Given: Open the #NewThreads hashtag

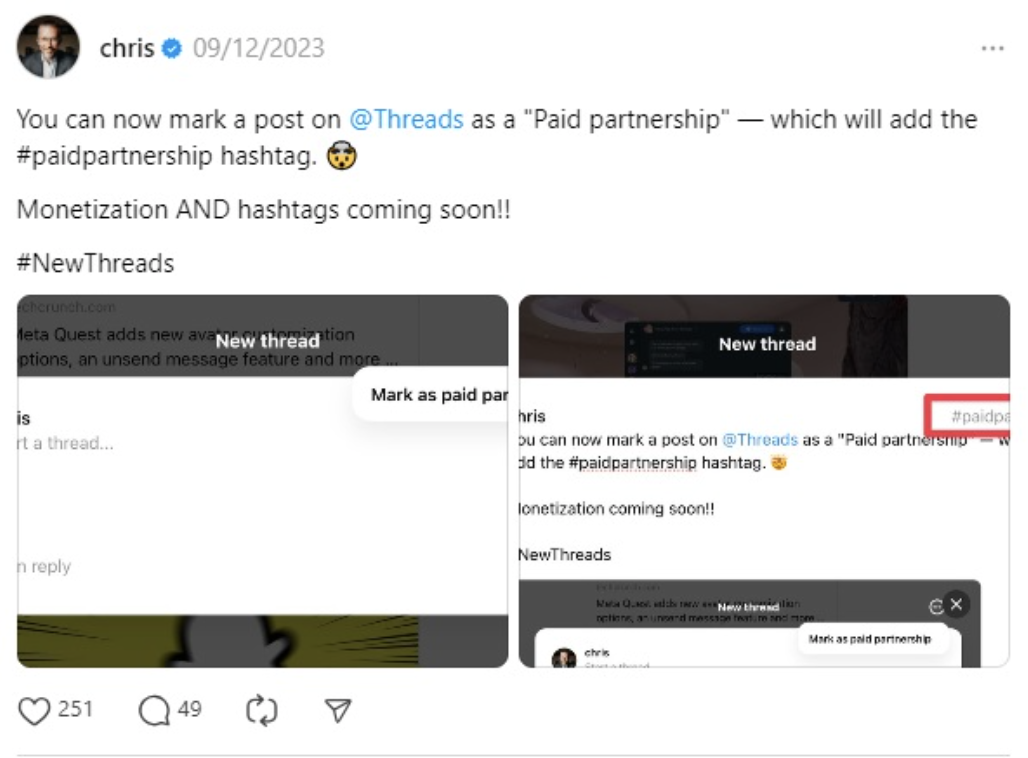Looking at the screenshot, I should coord(96,263).
